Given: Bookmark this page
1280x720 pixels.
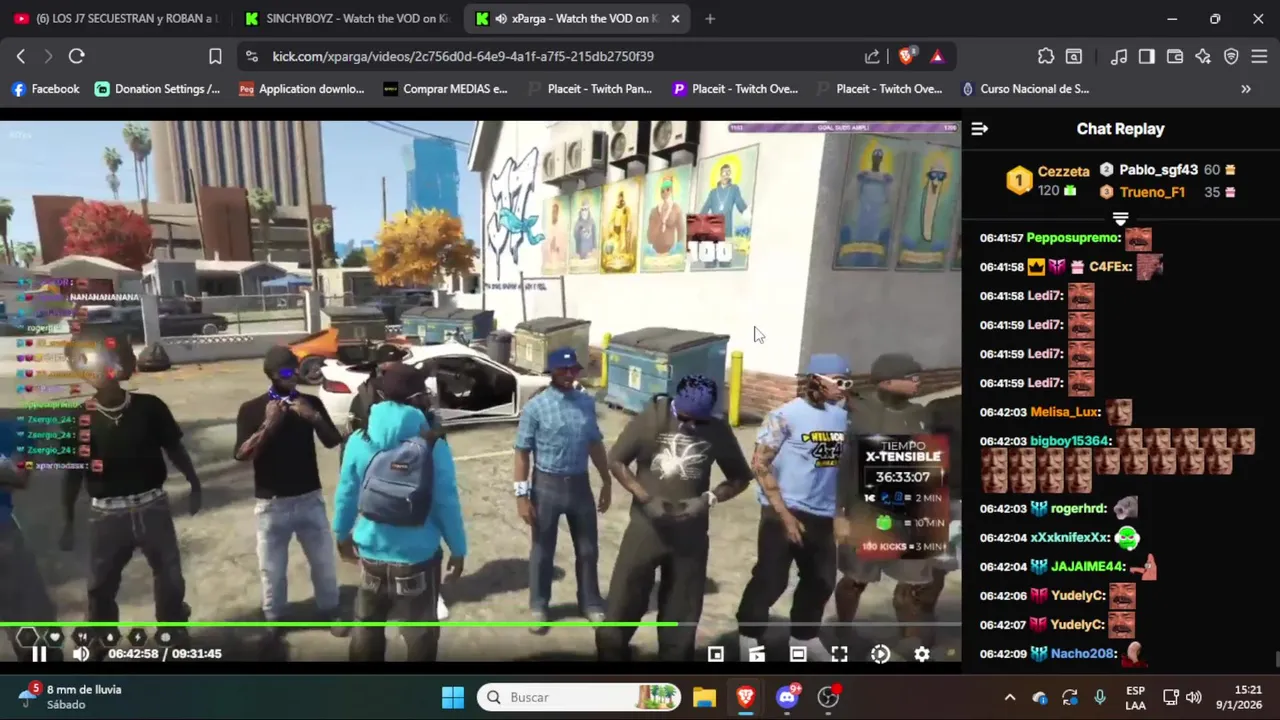Looking at the screenshot, I should 215,57.
